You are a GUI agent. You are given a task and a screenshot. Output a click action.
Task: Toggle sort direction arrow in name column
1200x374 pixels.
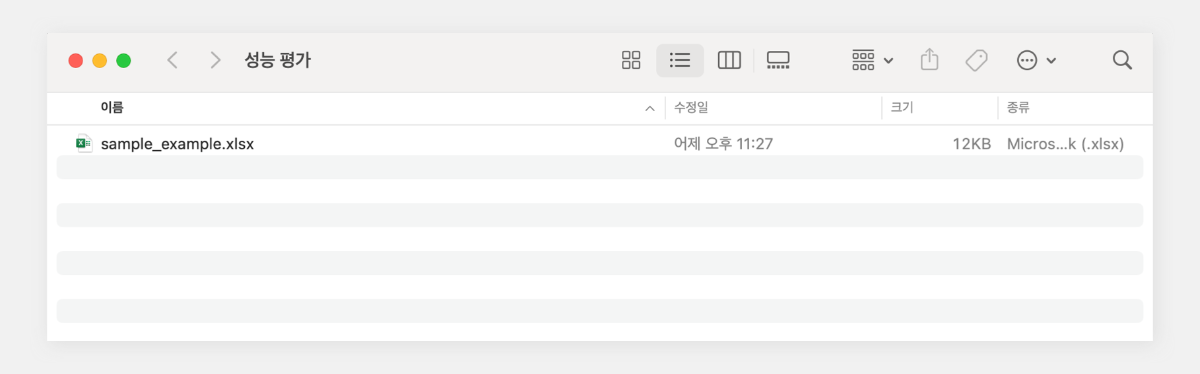[x=651, y=107]
